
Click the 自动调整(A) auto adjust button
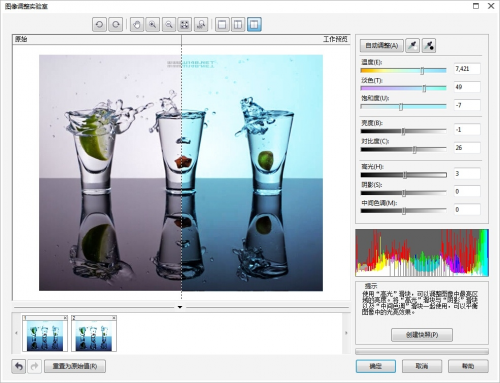[382, 45]
